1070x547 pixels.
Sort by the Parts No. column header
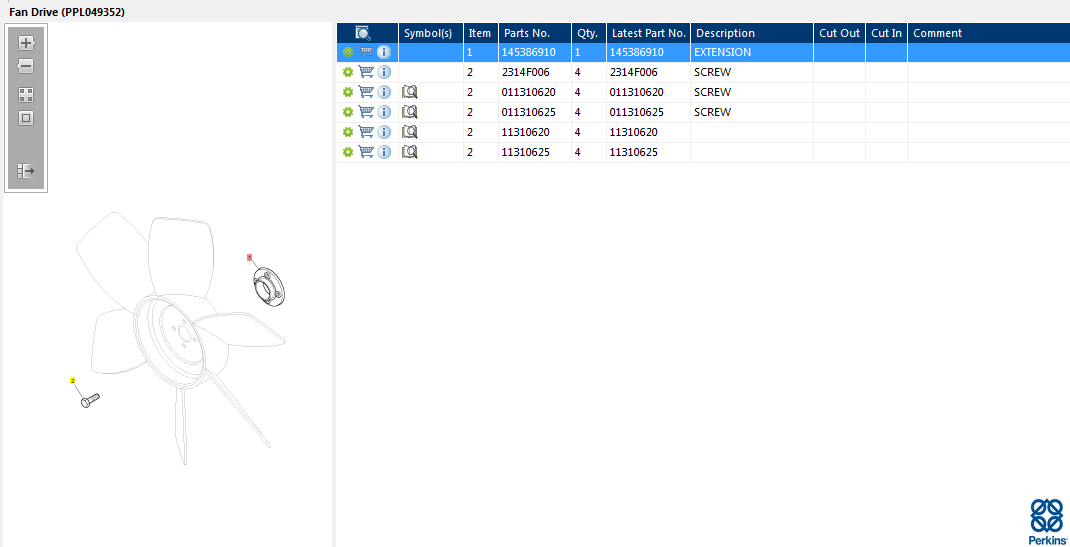[535, 33]
